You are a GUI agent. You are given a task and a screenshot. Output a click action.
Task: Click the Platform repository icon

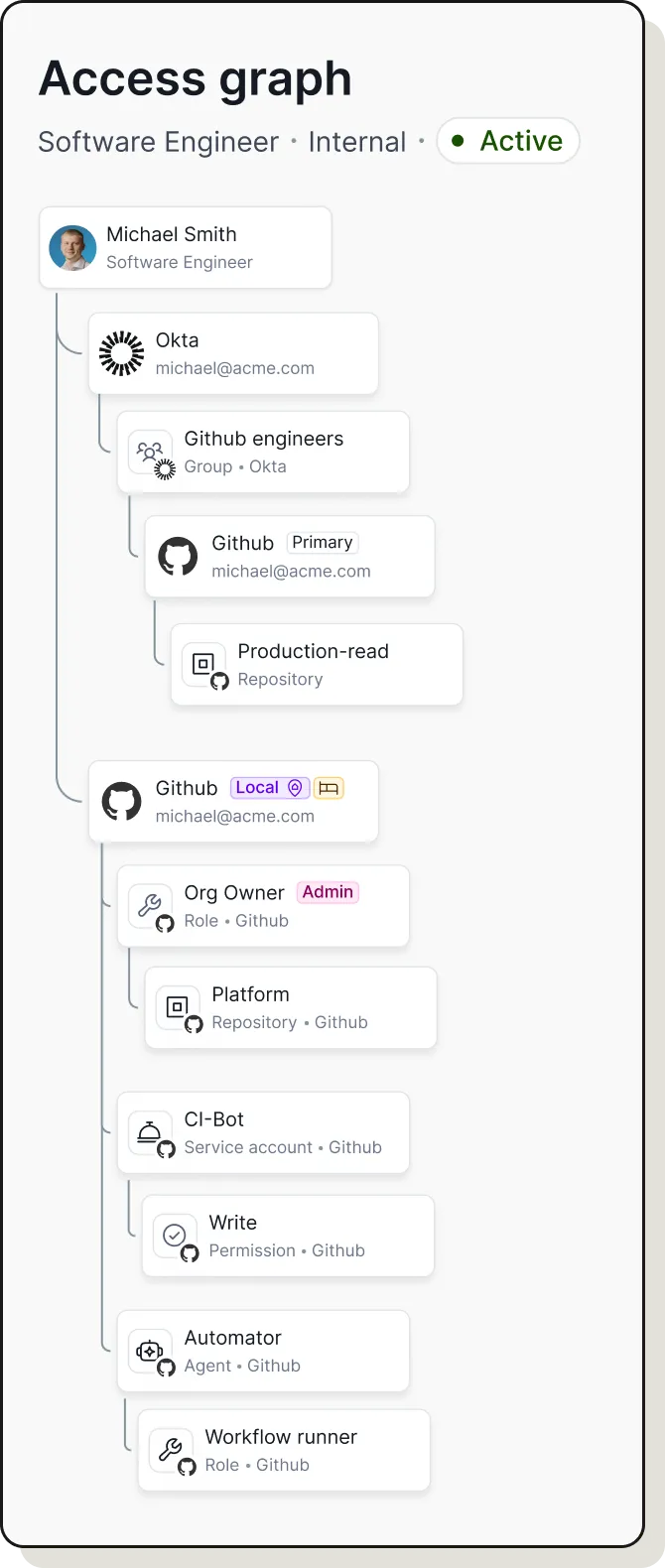pos(178,1007)
